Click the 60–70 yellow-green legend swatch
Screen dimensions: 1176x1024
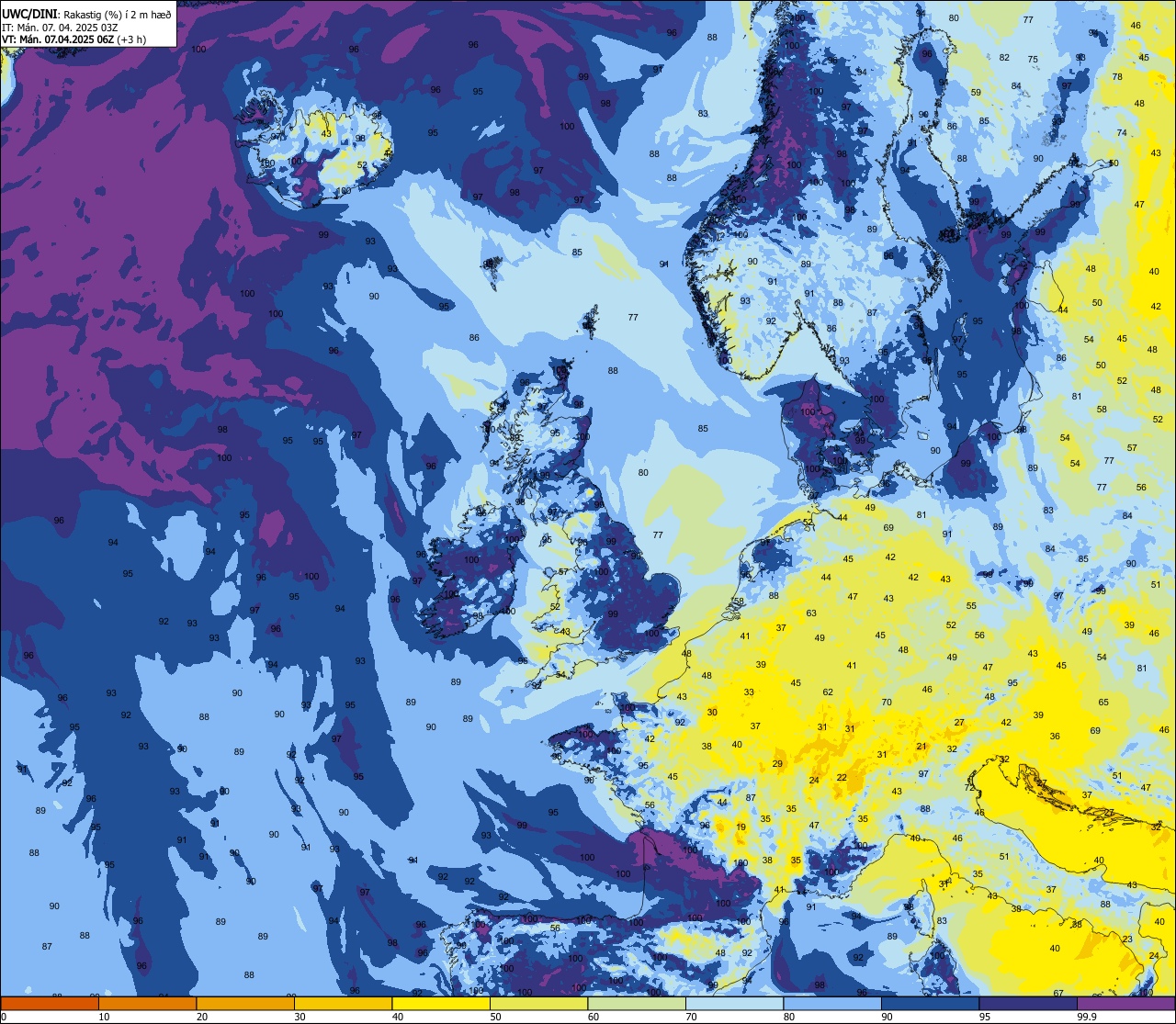(x=637, y=1003)
